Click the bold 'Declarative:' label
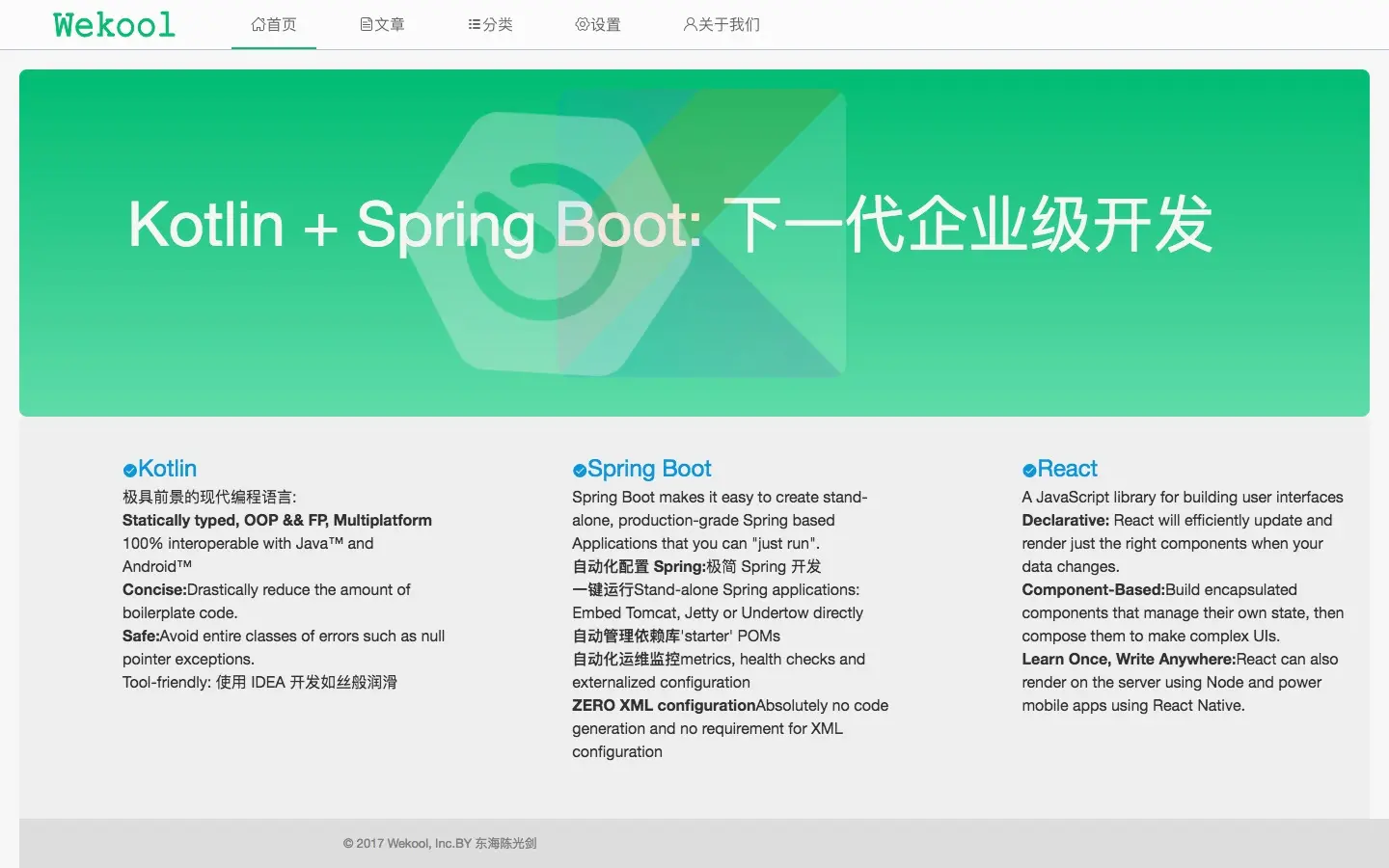The height and width of the screenshot is (868, 1389). coord(1066,521)
